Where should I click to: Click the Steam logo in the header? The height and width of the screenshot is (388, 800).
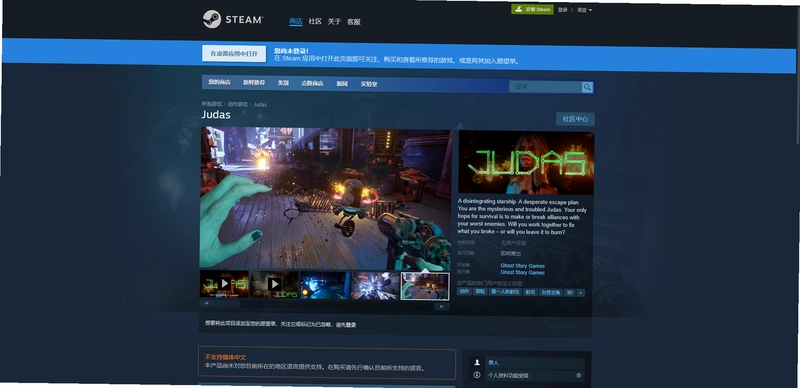tap(233, 19)
